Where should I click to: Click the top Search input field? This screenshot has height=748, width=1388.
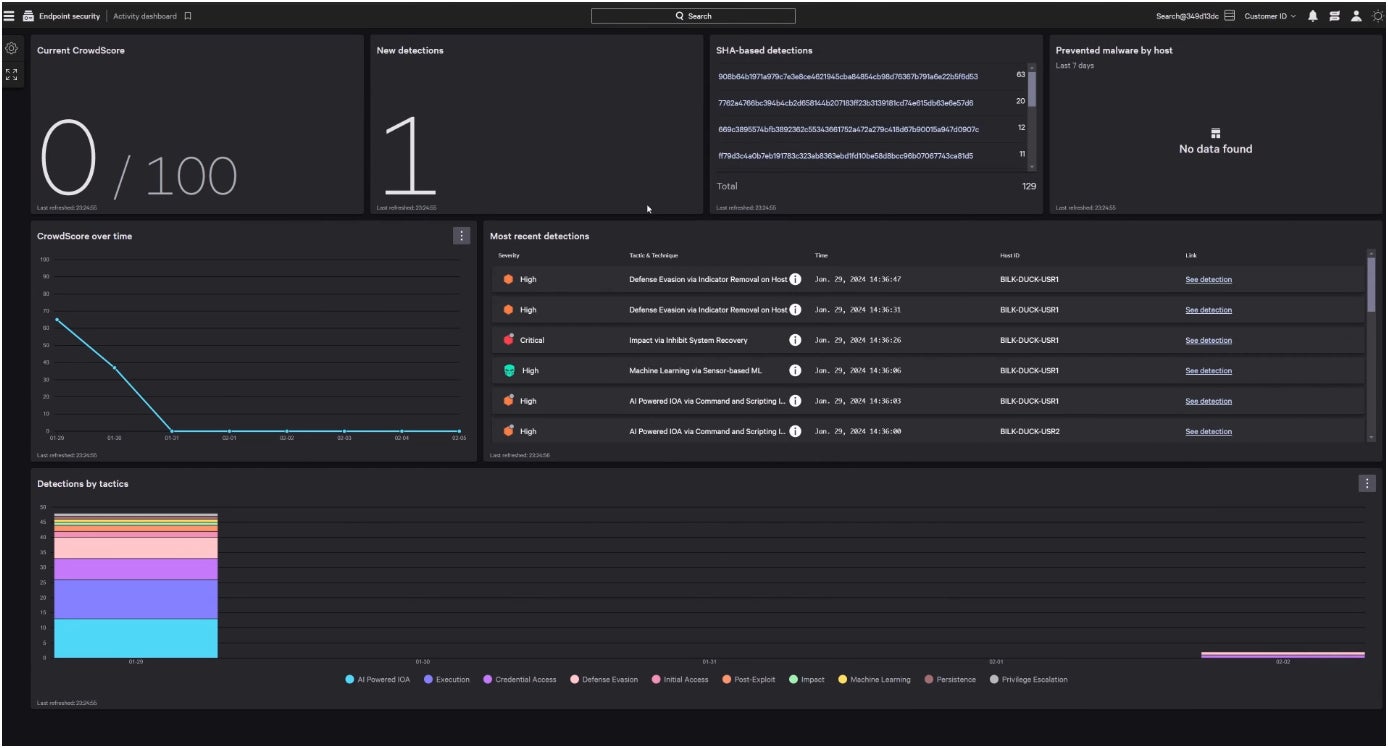click(x=693, y=16)
